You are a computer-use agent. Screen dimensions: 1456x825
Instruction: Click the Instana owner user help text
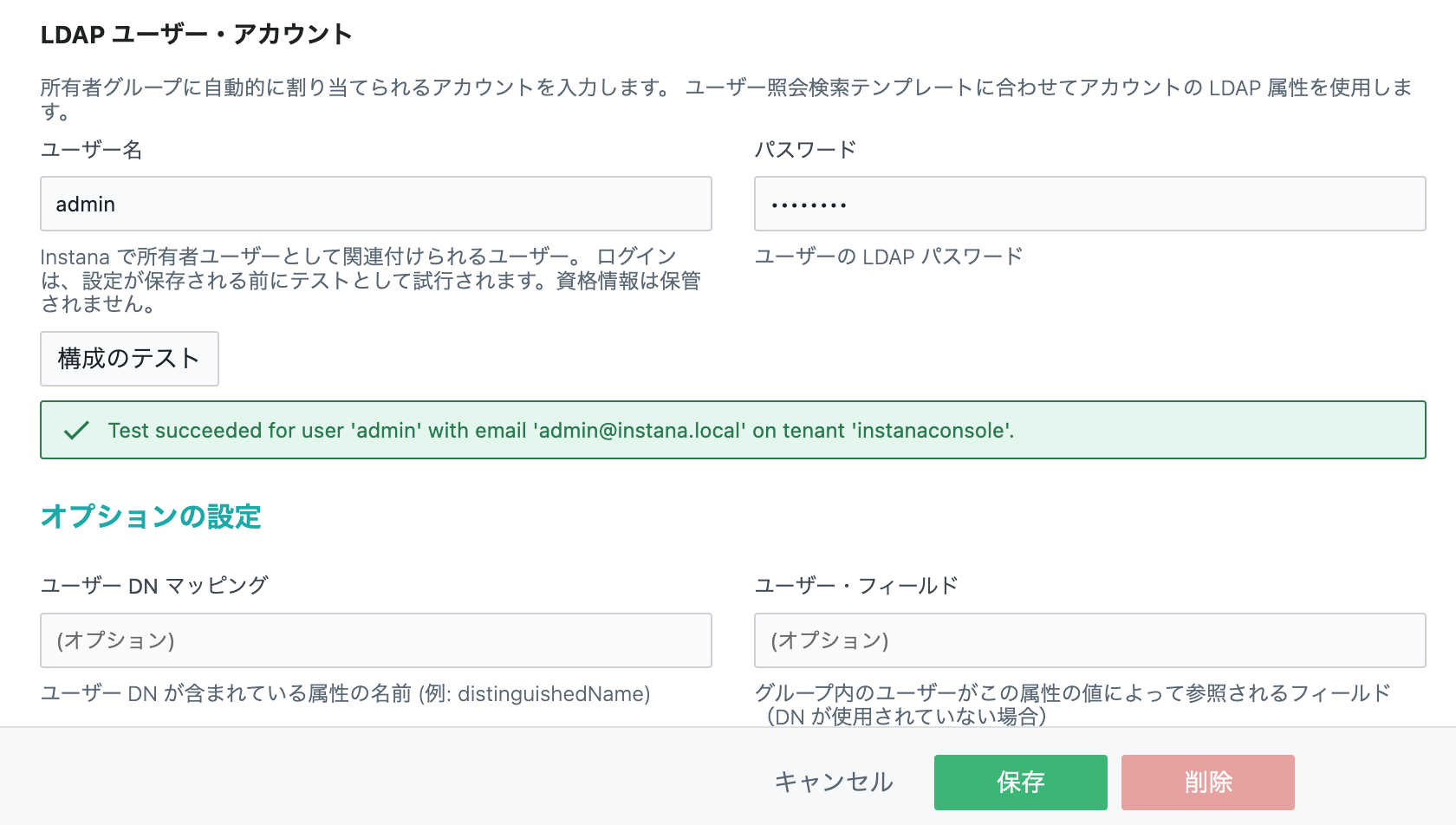(371, 280)
